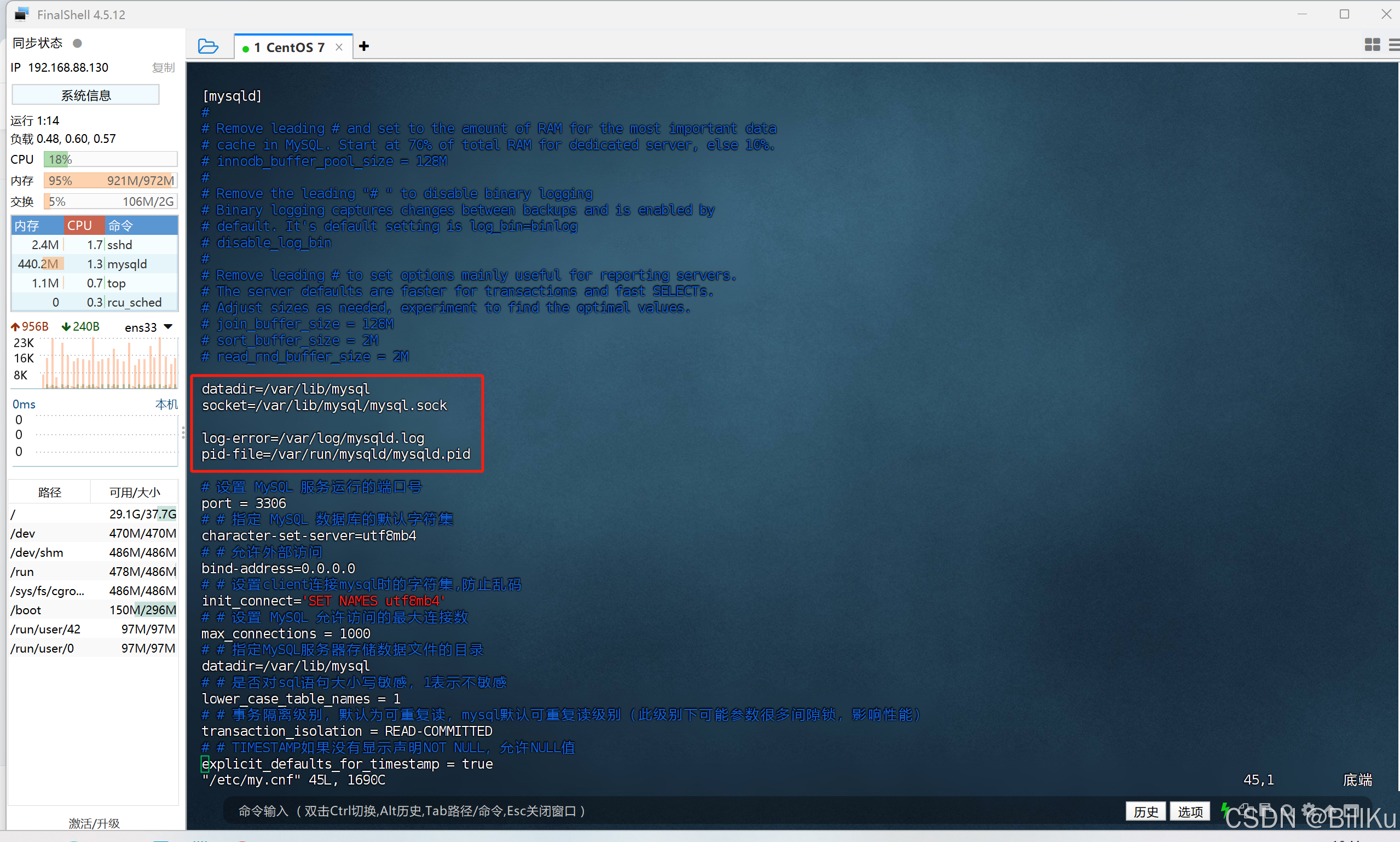Click the character-set-server=utf8mb4 line
The image size is (1400, 842).
coord(309,535)
